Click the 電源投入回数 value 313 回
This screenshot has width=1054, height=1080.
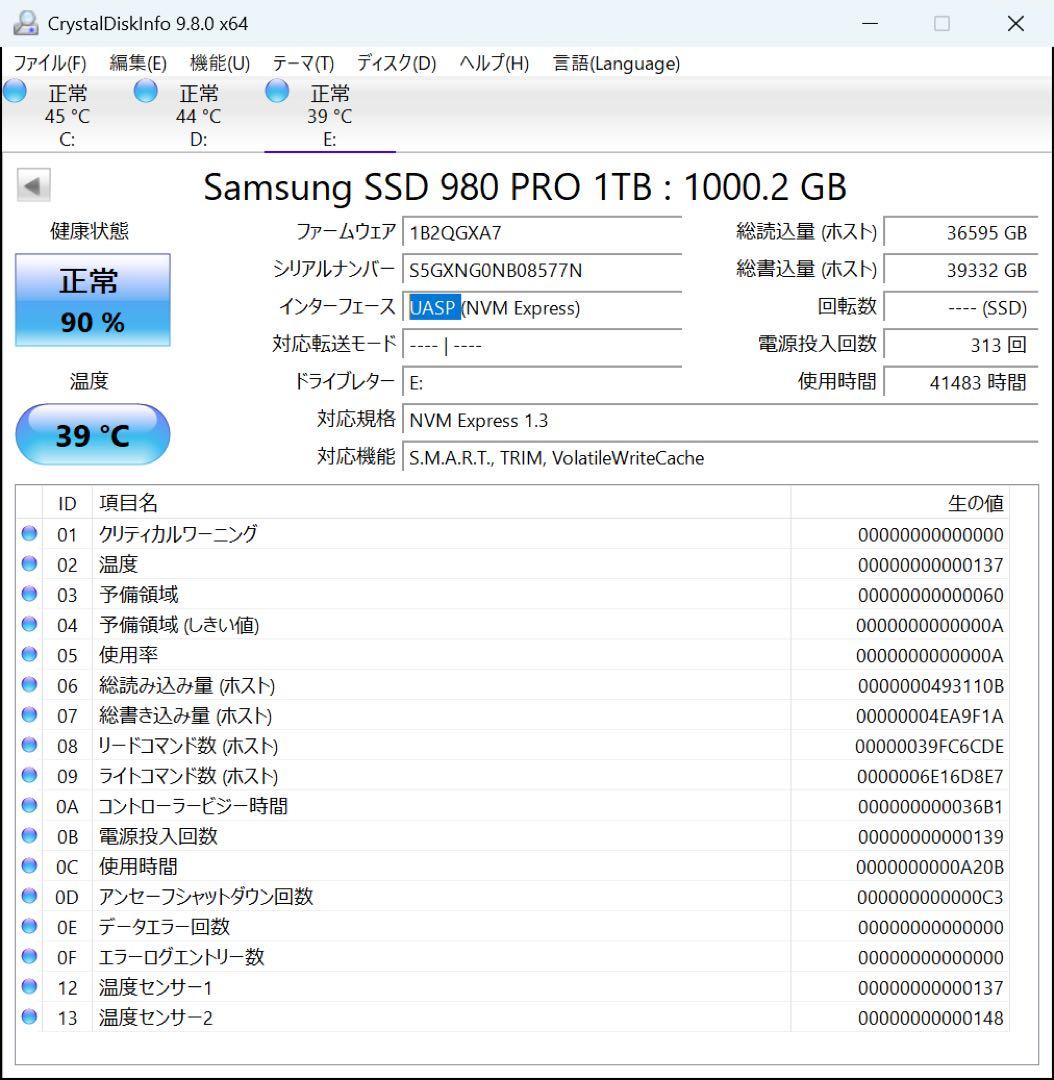point(961,344)
